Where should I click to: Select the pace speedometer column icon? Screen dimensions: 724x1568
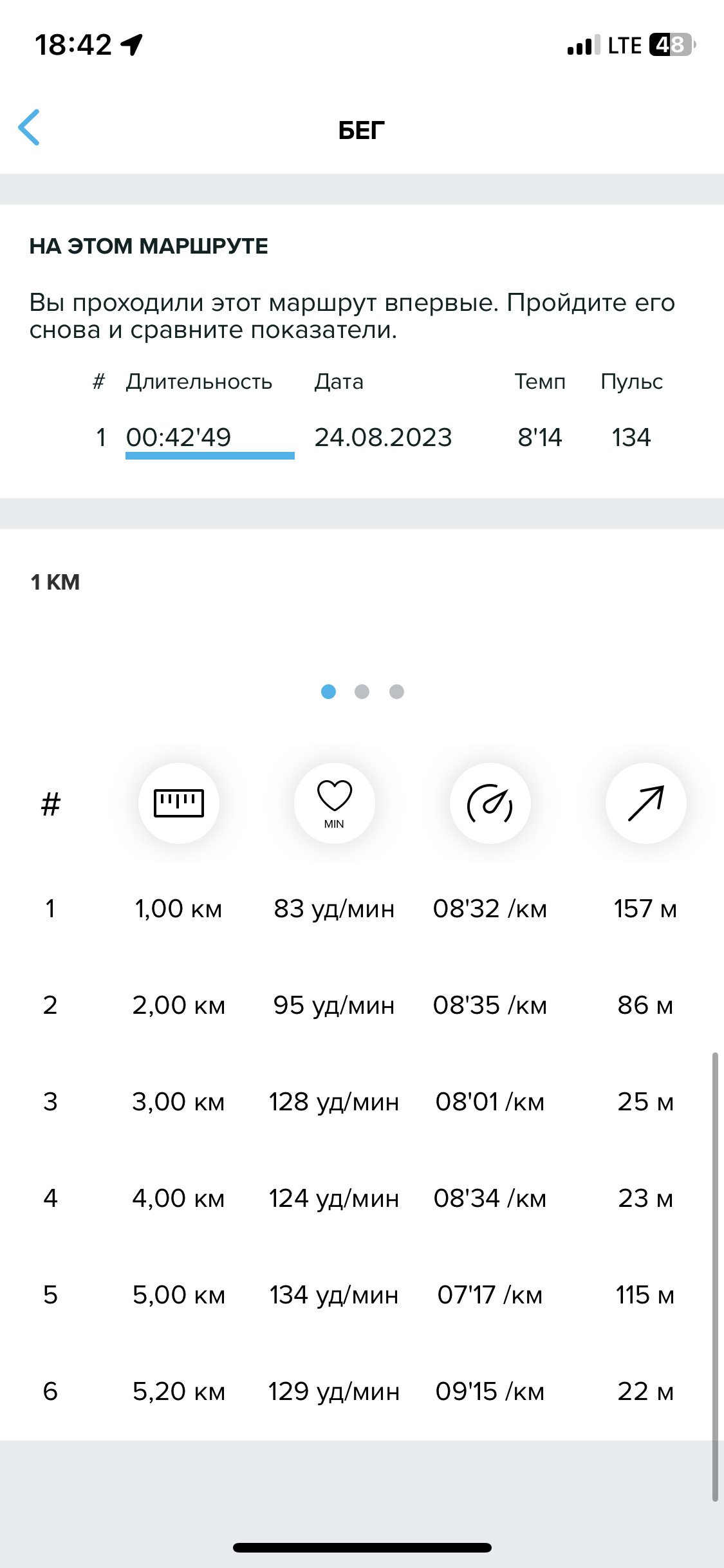point(490,803)
